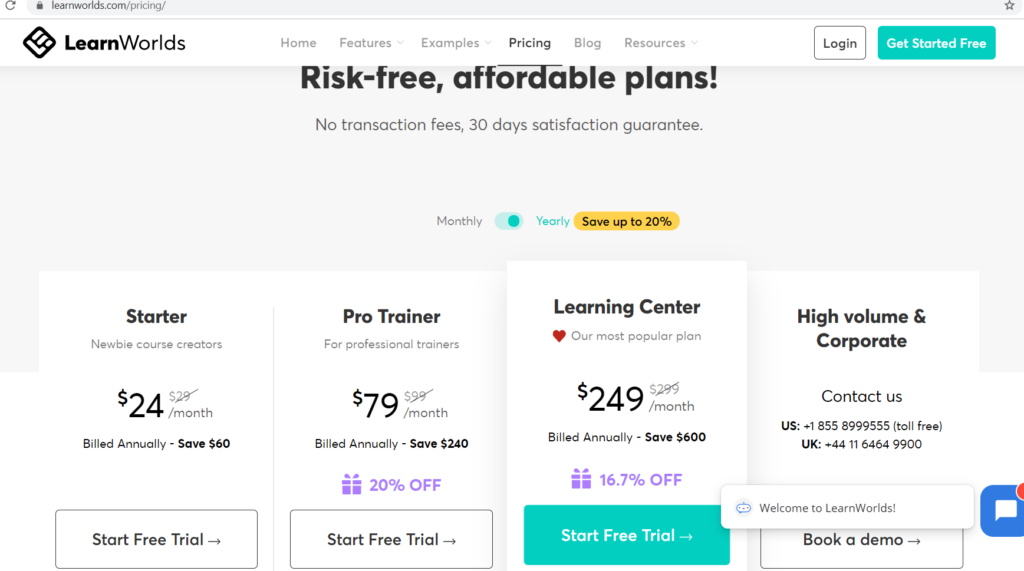Viewport: 1024px width, 571px height.
Task: Open the Blog navigation item
Action: (587, 42)
